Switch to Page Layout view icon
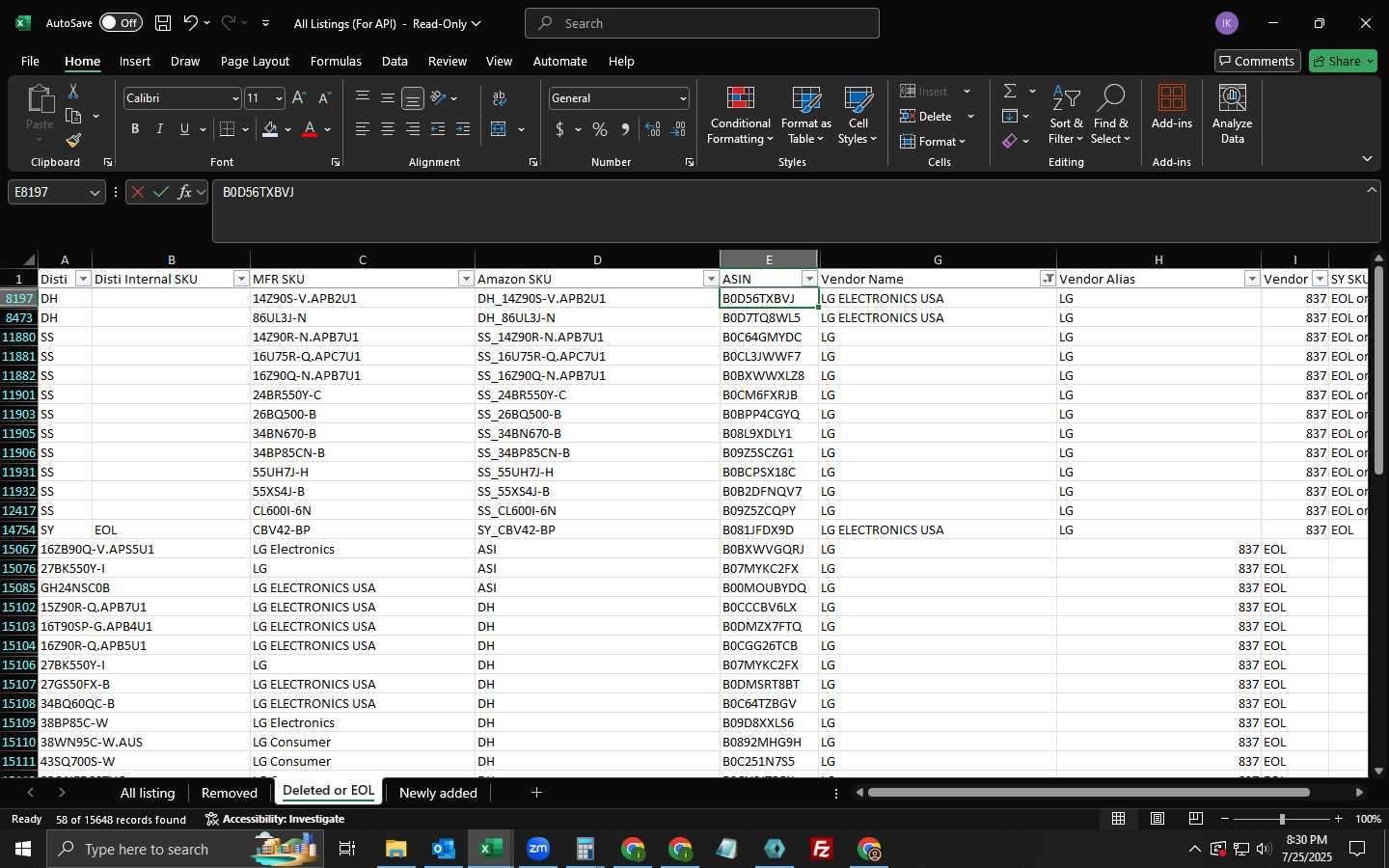 (1157, 819)
